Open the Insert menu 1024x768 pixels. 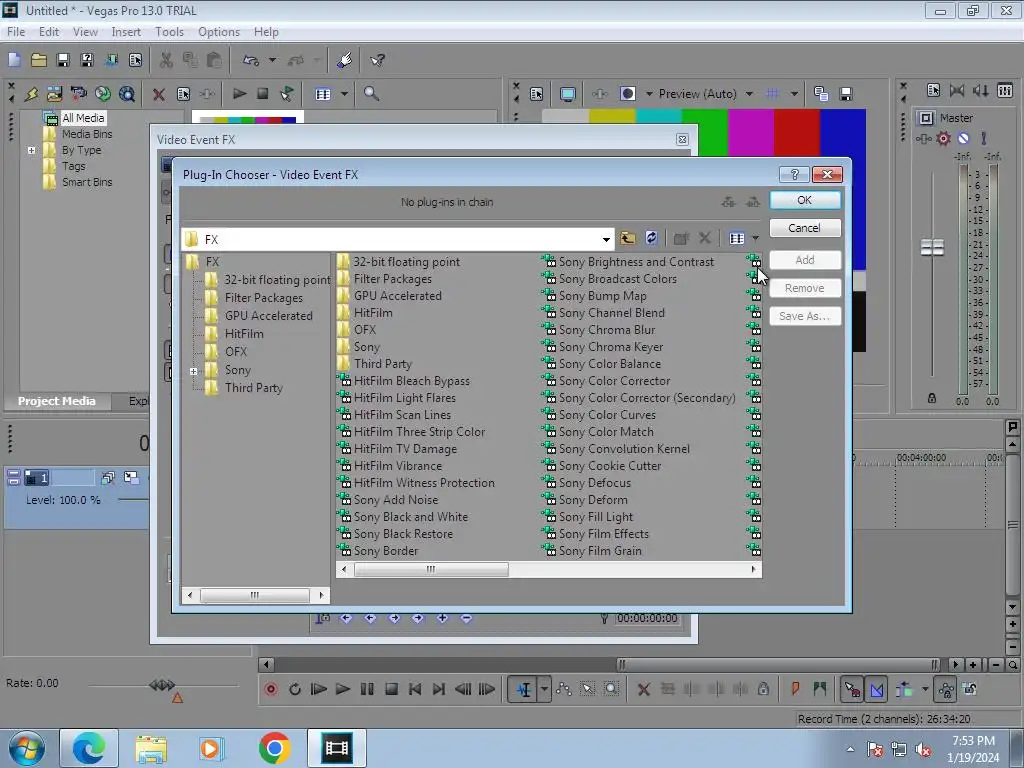[x=126, y=32]
